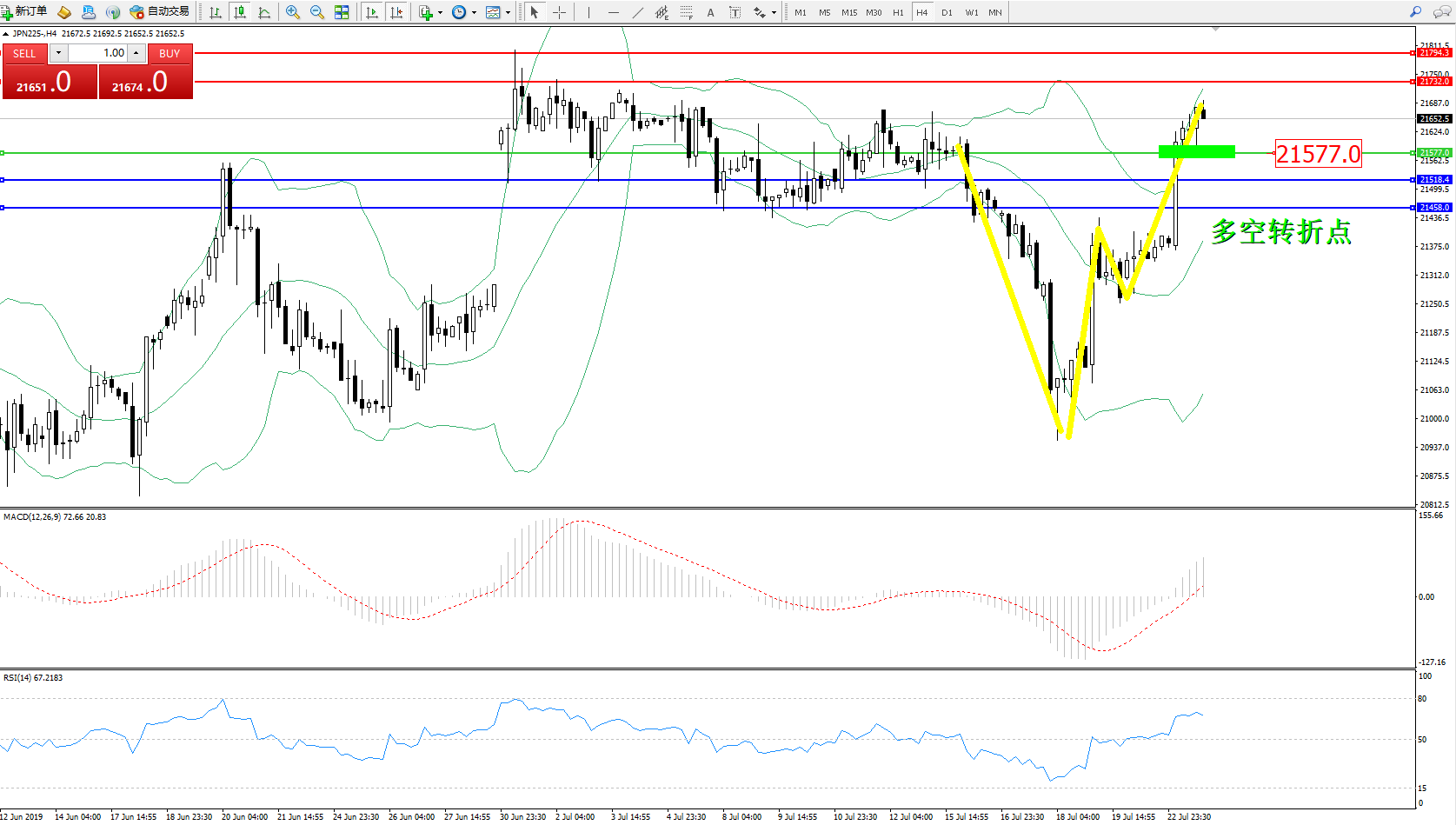This screenshot has width=1456, height=825.
Task: Expand the periodicity clock dropdown
Action: pyautogui.click(x=474, y=12)
